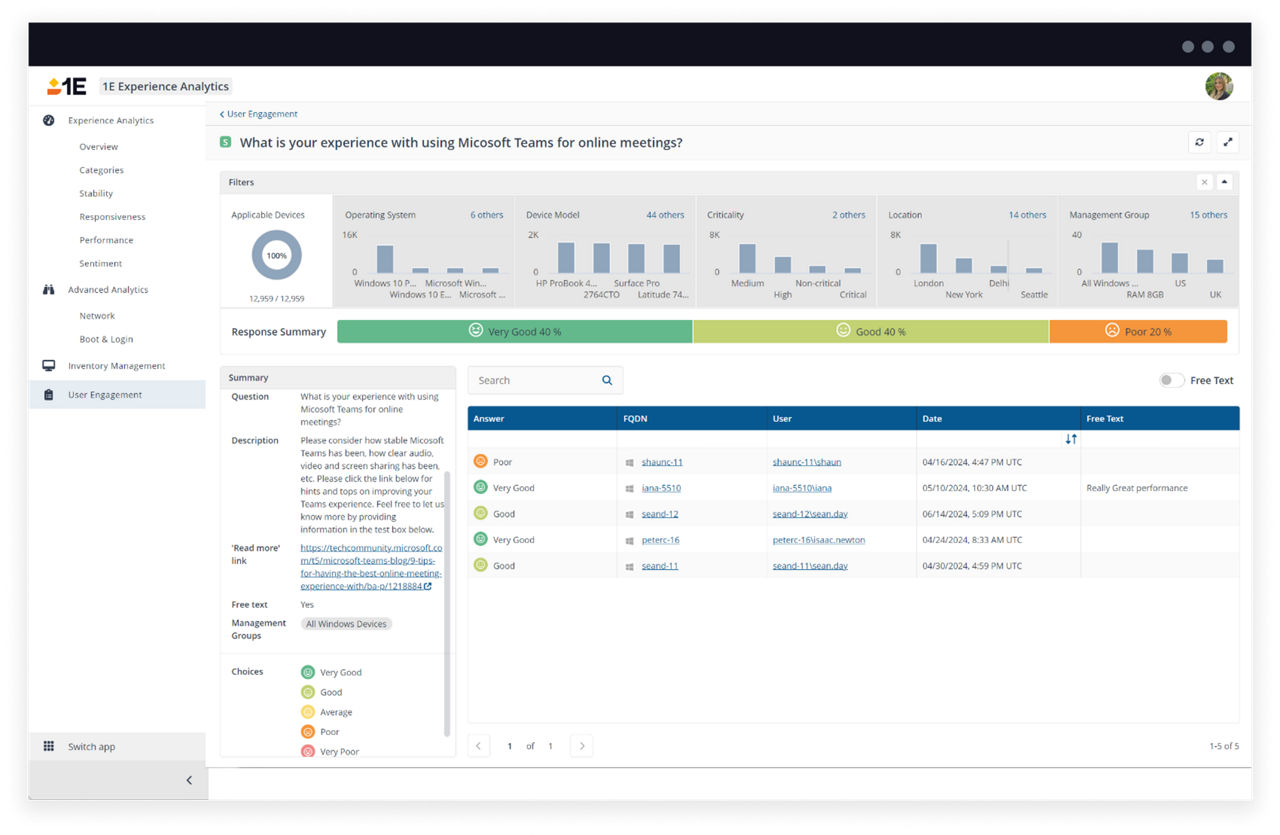Open the Network menu item

click(x=97, y=316)
